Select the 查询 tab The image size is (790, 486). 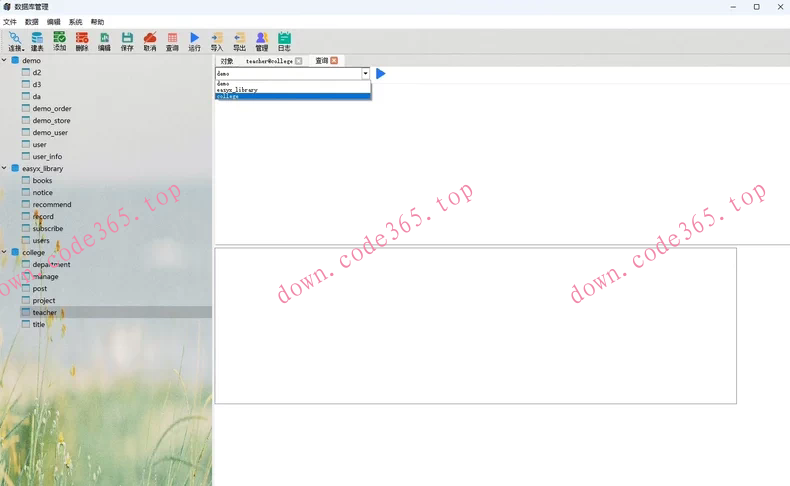point(321,60)
